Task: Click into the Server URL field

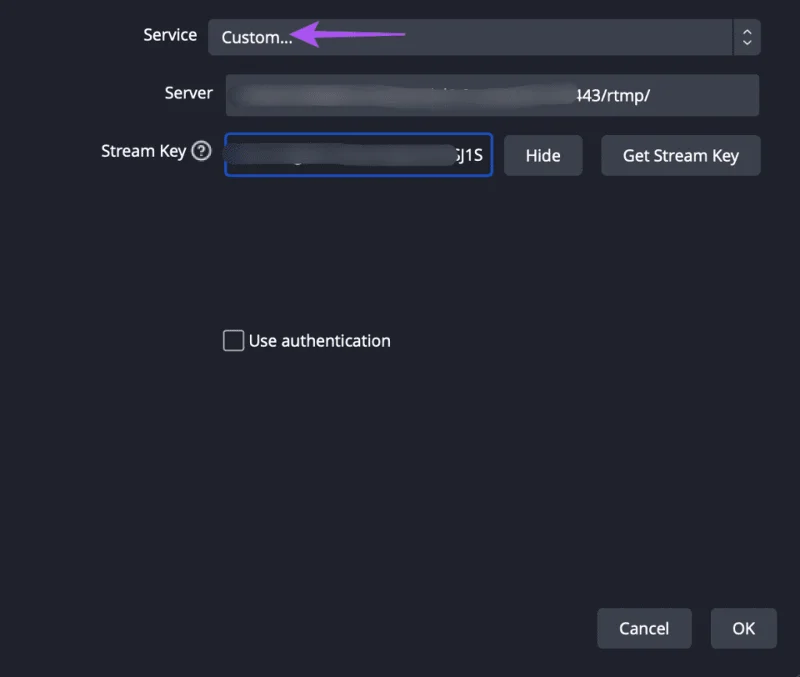Action: [x=492, y=95]
